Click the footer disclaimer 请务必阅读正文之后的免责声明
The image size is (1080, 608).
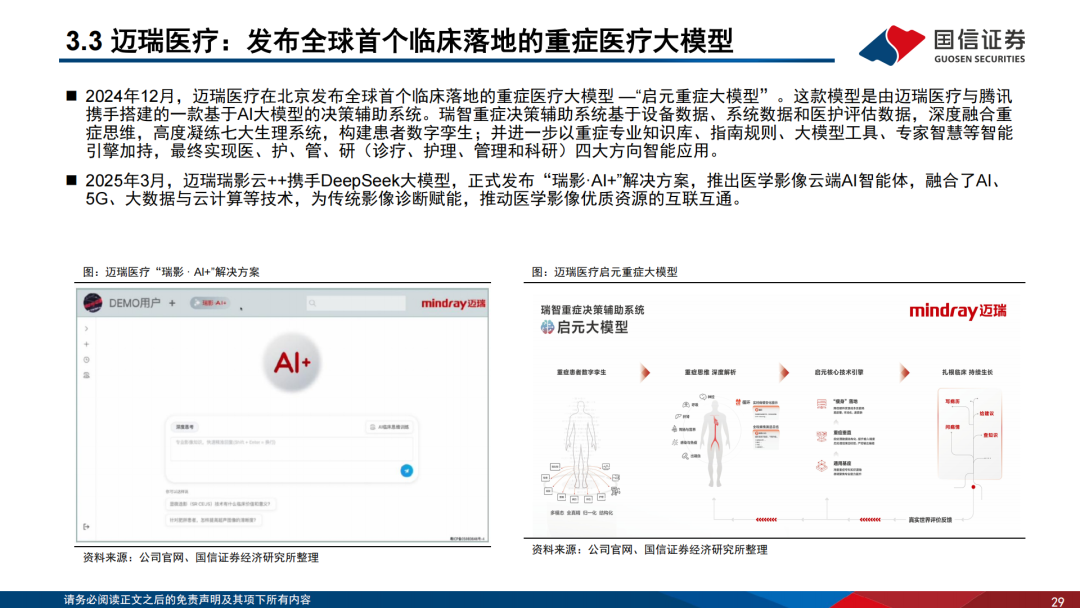tap(187, 600)
